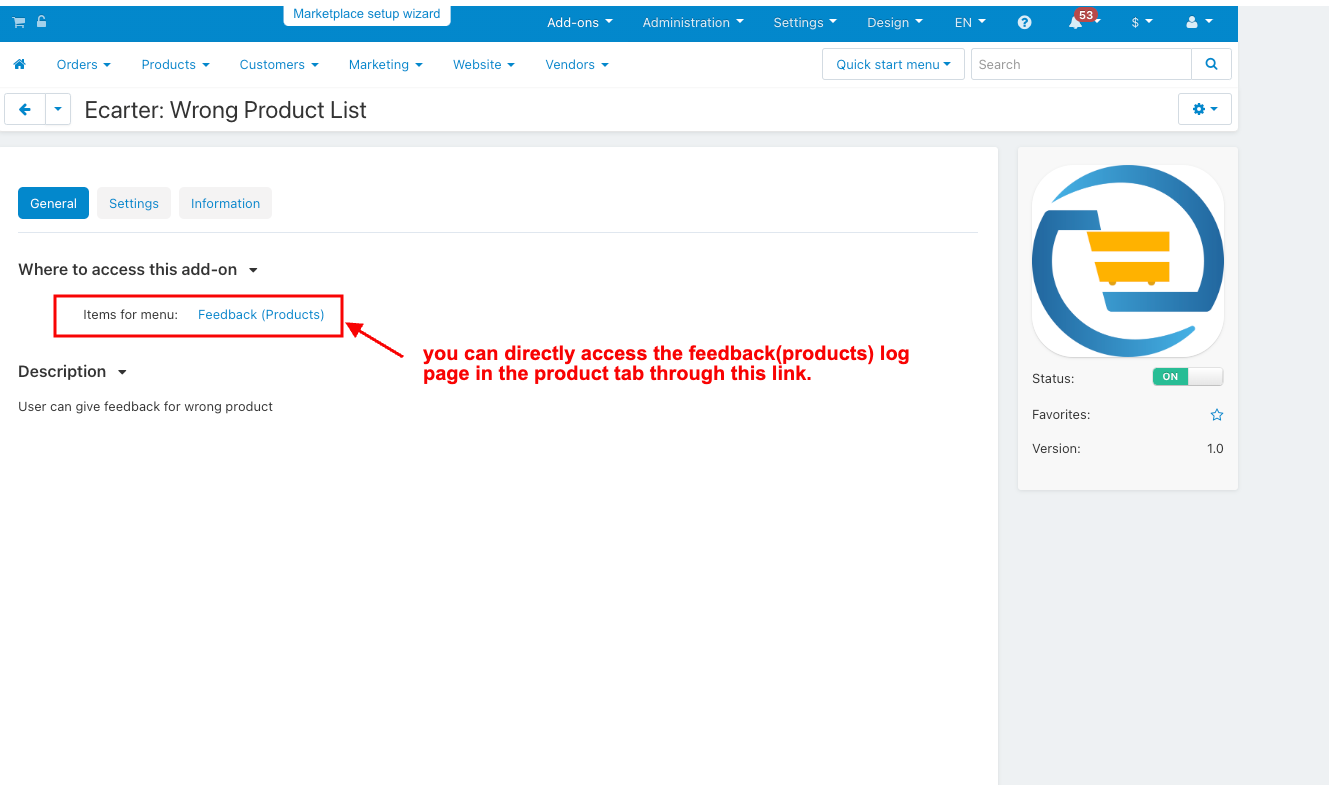Go to the home dashboard icon
The image size is (1329, 785).
pyautogui.click(x=19, y=64)
